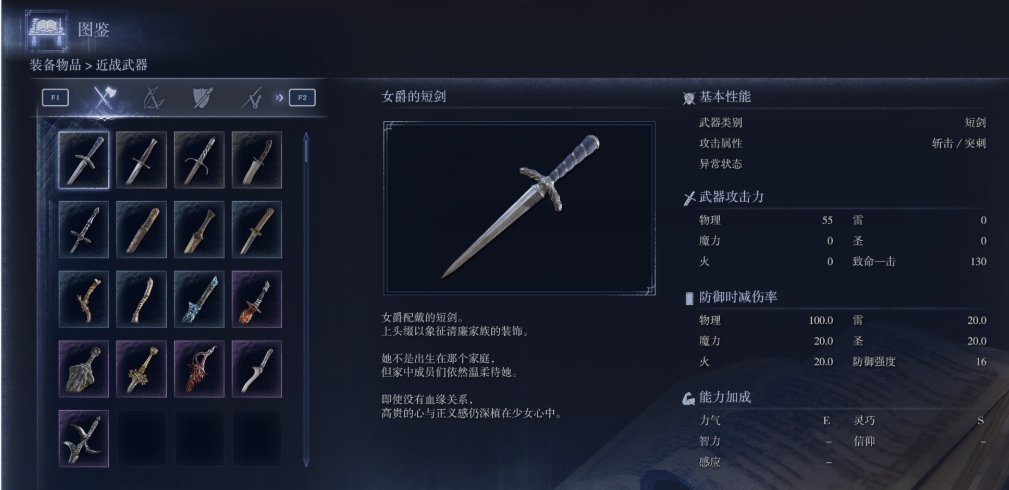This screenshot has width=1009, height=490.
Task: Click the F2 next category key
Action: pos(302,98)
